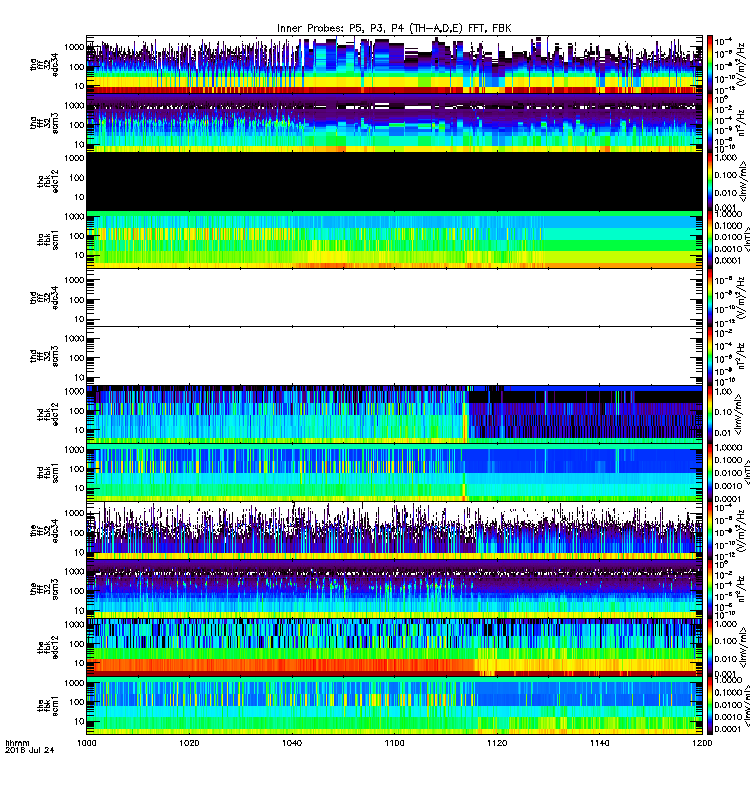Click the 'the fbk edc12' panel label
Screen dimensions: 750x800
click(x=48, y=648)
